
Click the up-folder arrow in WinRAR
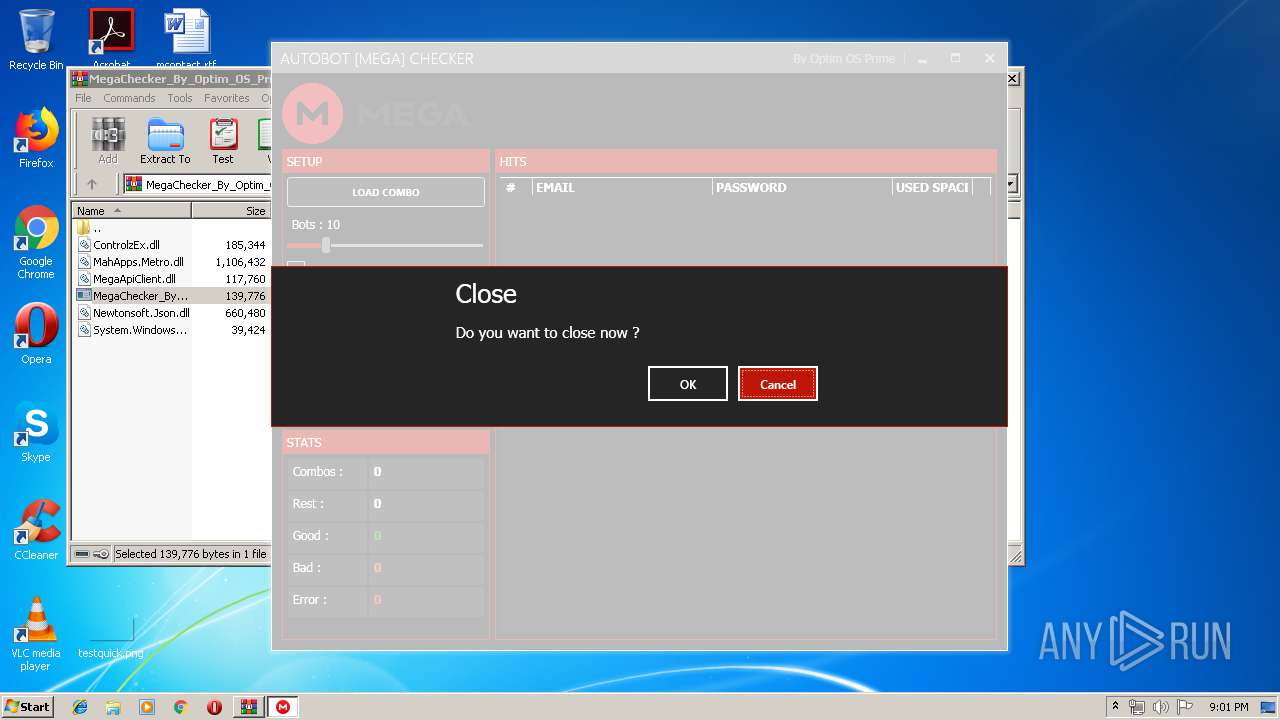tap(92, 184)
